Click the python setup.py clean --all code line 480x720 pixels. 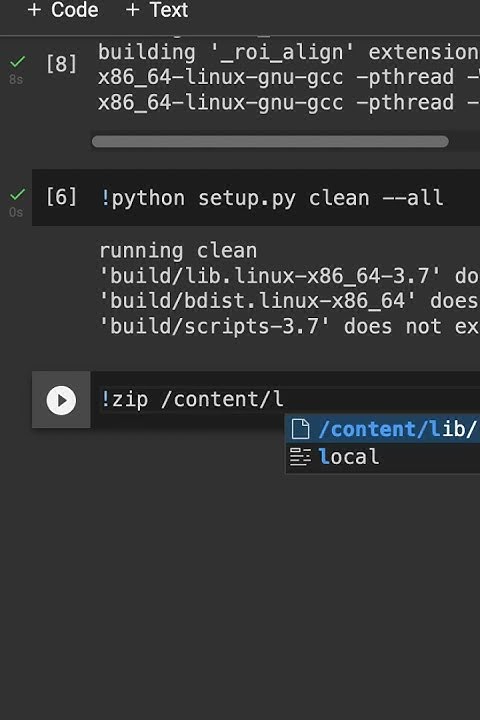coord(272,198)
